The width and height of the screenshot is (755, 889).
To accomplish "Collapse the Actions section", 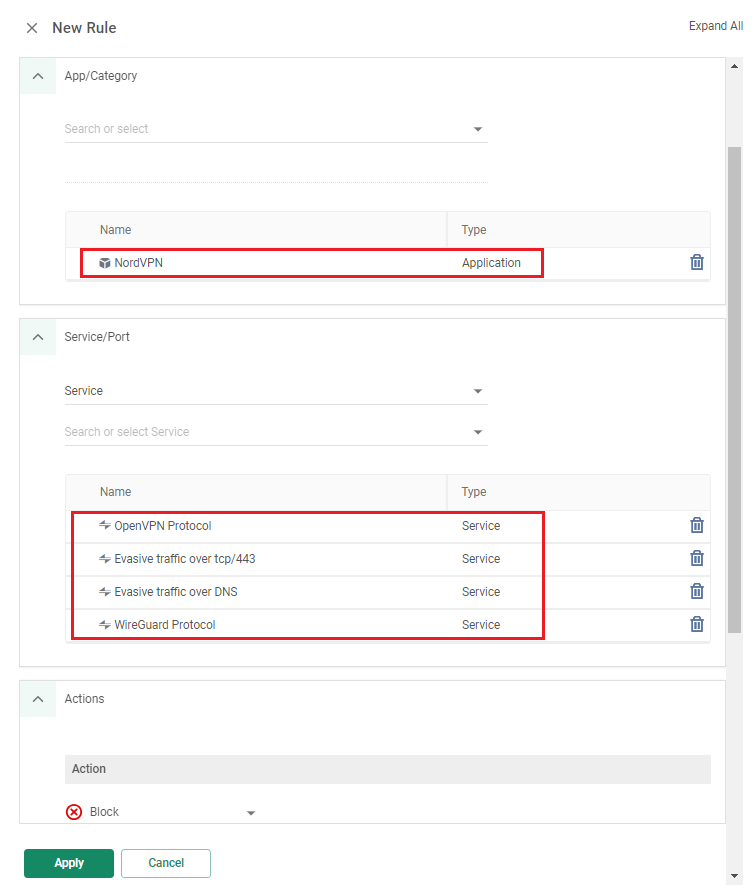I will pos(38,699).
